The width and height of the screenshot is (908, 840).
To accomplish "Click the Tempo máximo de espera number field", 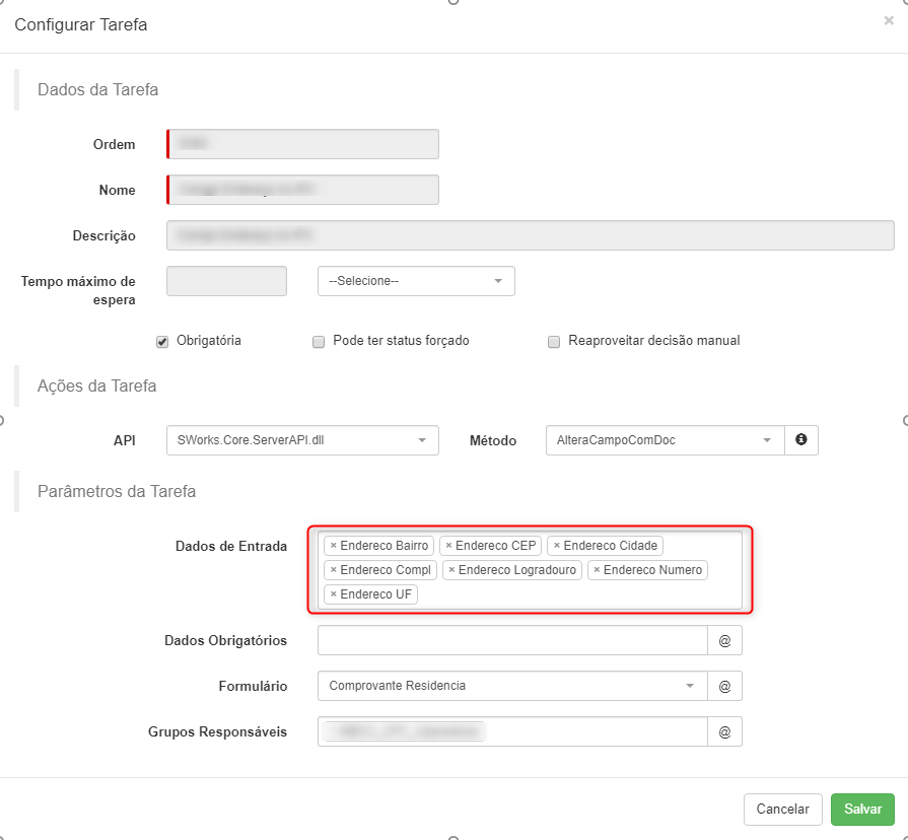I will click(x=226, y=281).
